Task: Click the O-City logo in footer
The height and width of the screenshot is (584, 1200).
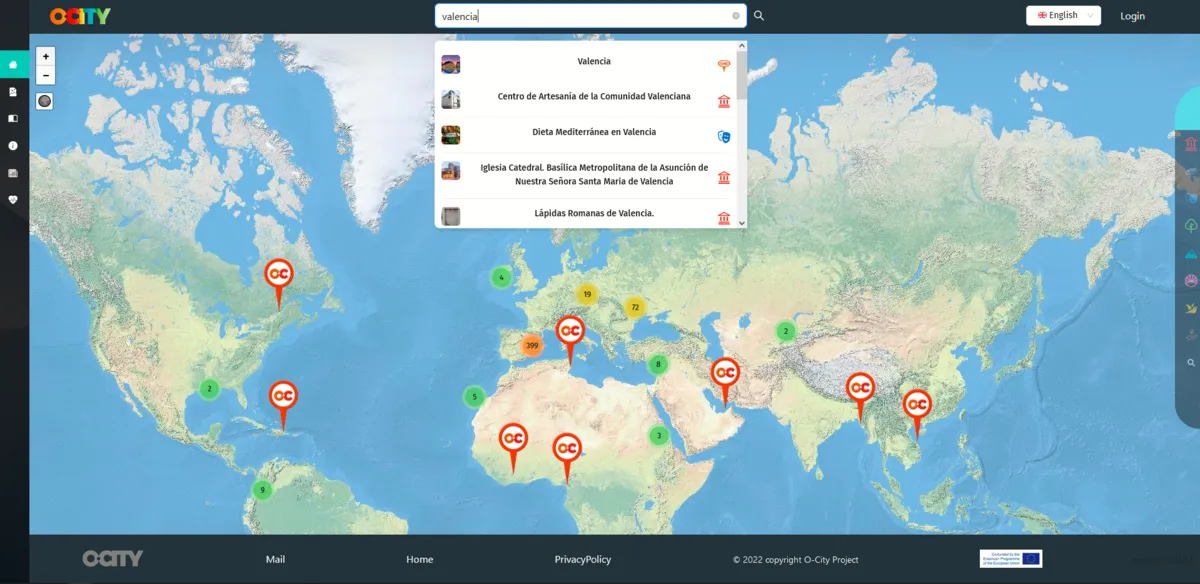Action: coord(112,558)
